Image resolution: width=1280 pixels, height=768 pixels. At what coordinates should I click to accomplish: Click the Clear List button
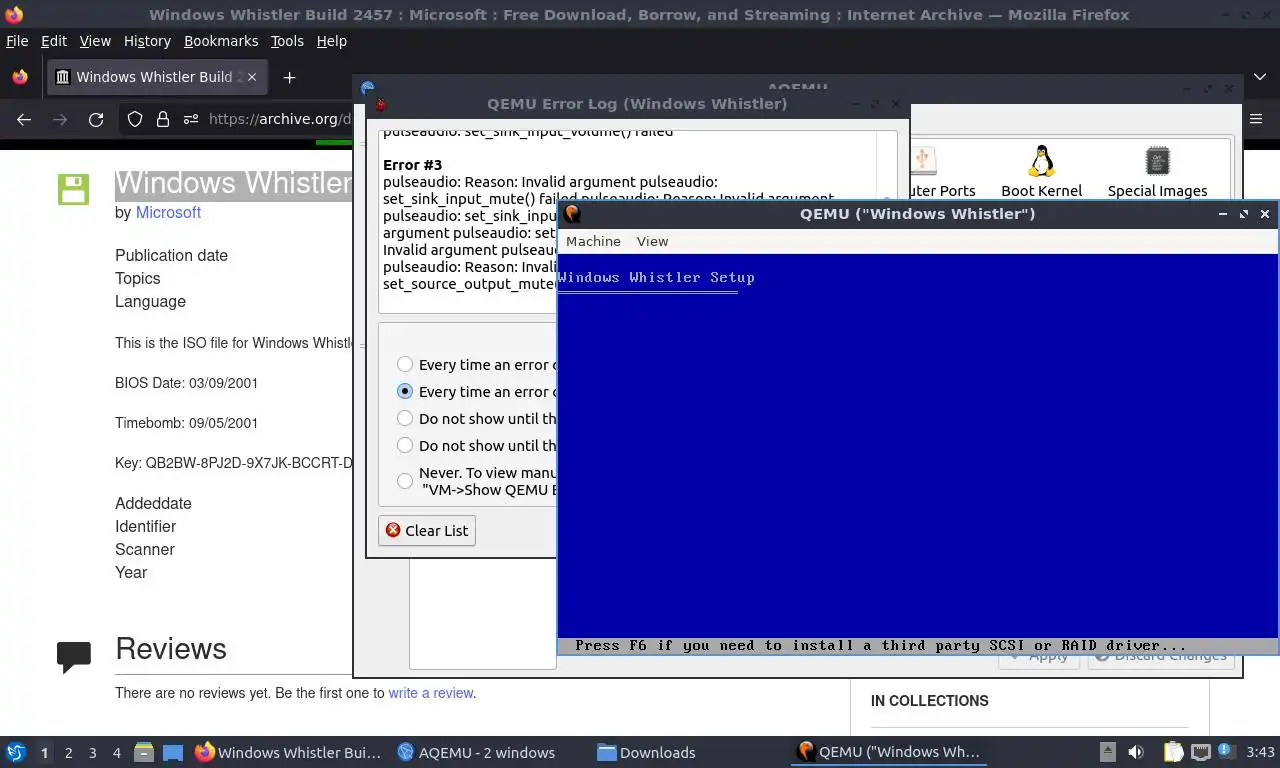[426, 530]
